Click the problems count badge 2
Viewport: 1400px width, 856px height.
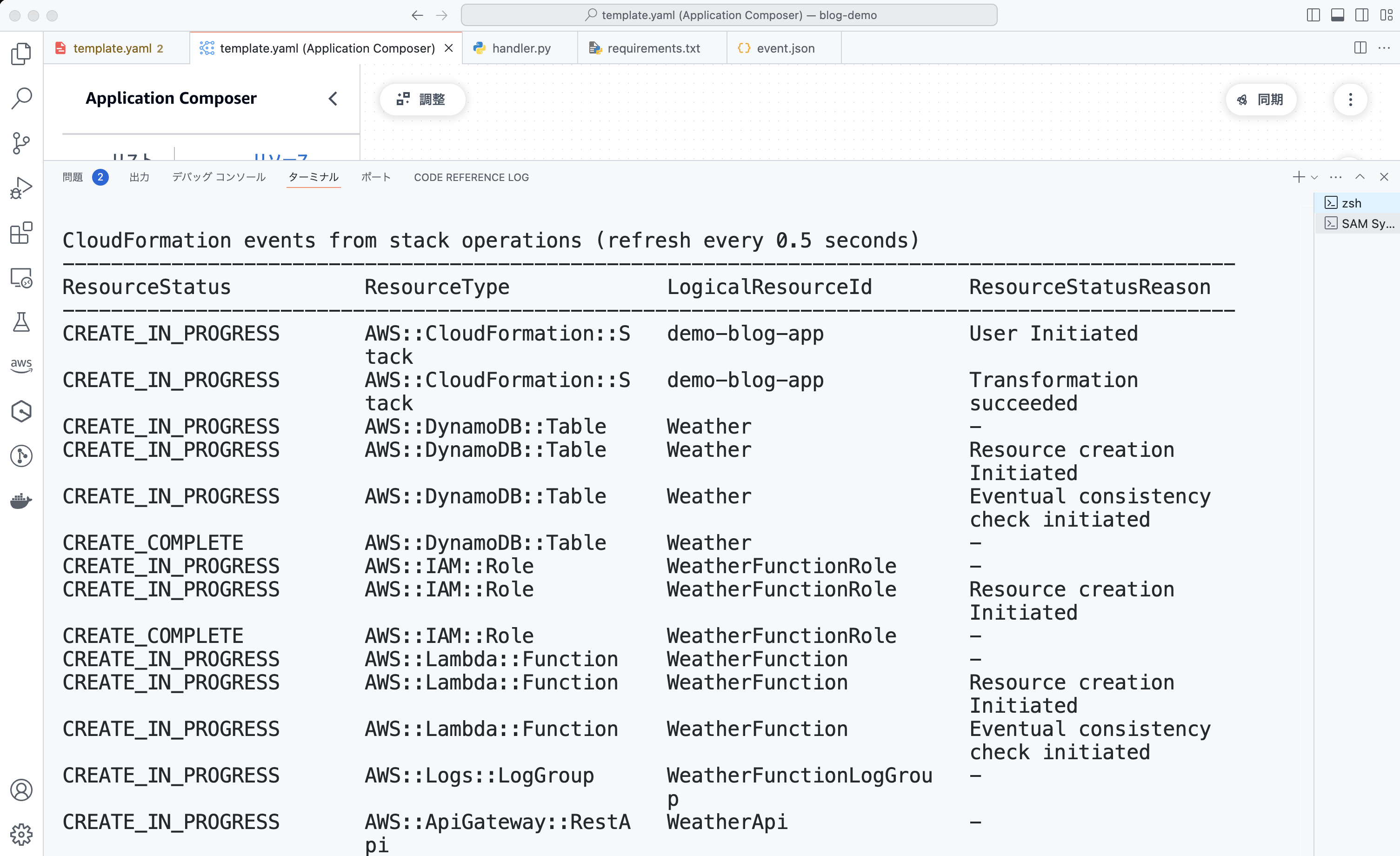(x=100, y=177)
